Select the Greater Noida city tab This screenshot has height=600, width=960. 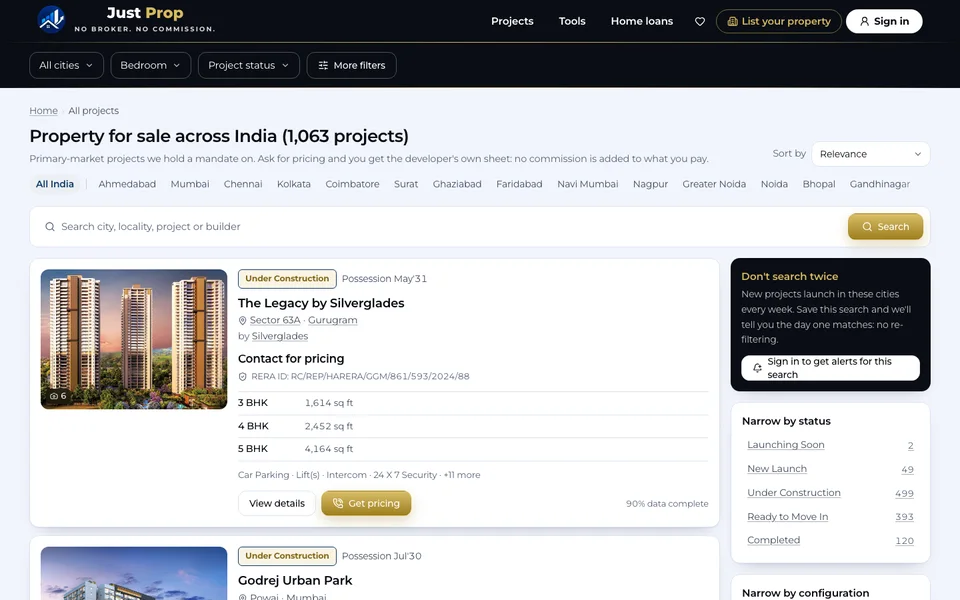714,184
